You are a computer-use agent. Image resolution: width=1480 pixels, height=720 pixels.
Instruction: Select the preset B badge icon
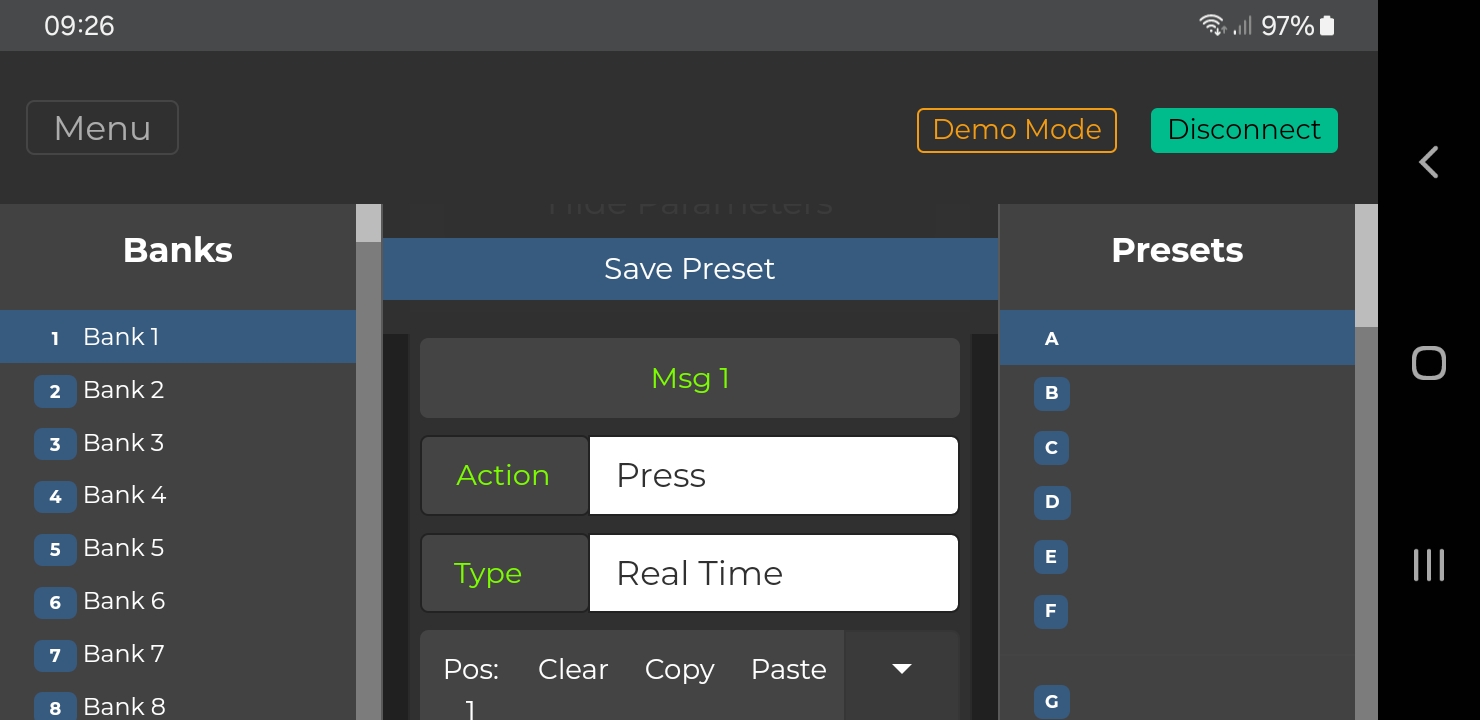(1051, 393)
